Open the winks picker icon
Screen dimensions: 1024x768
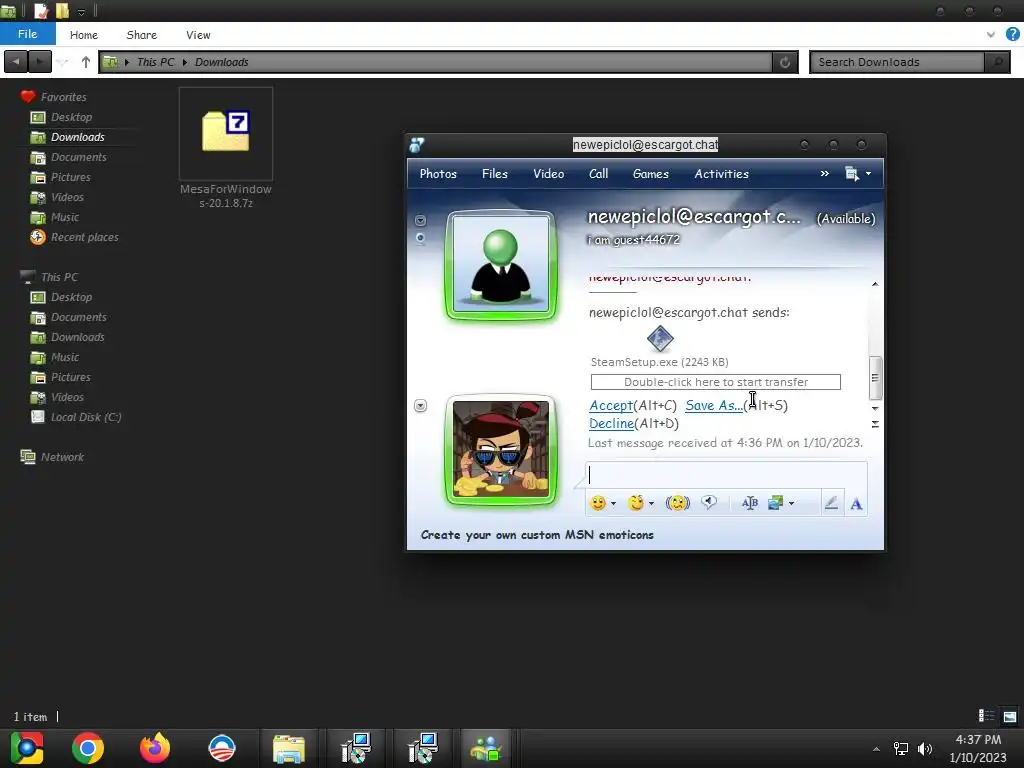tap(635, 503)
